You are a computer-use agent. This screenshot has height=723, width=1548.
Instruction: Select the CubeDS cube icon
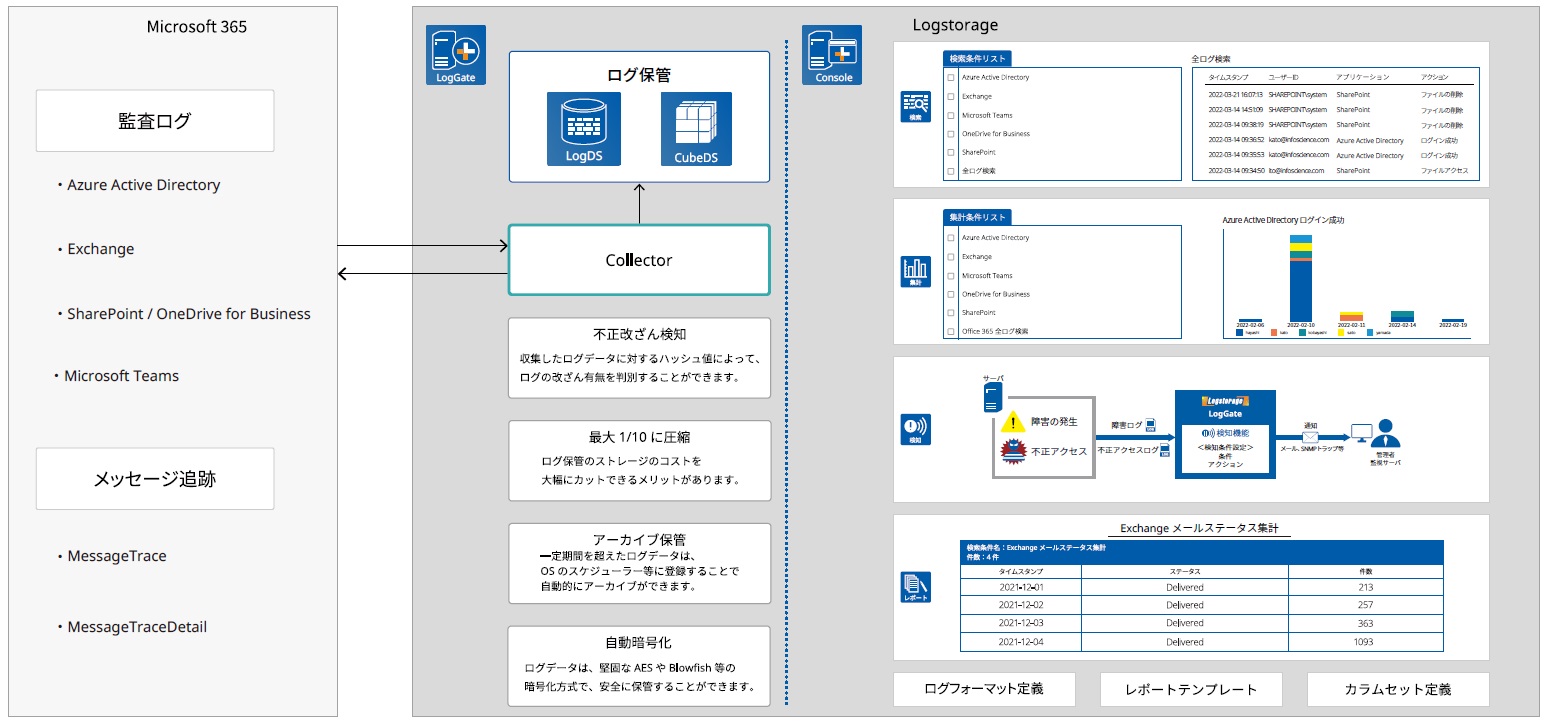tap(695, 129)
